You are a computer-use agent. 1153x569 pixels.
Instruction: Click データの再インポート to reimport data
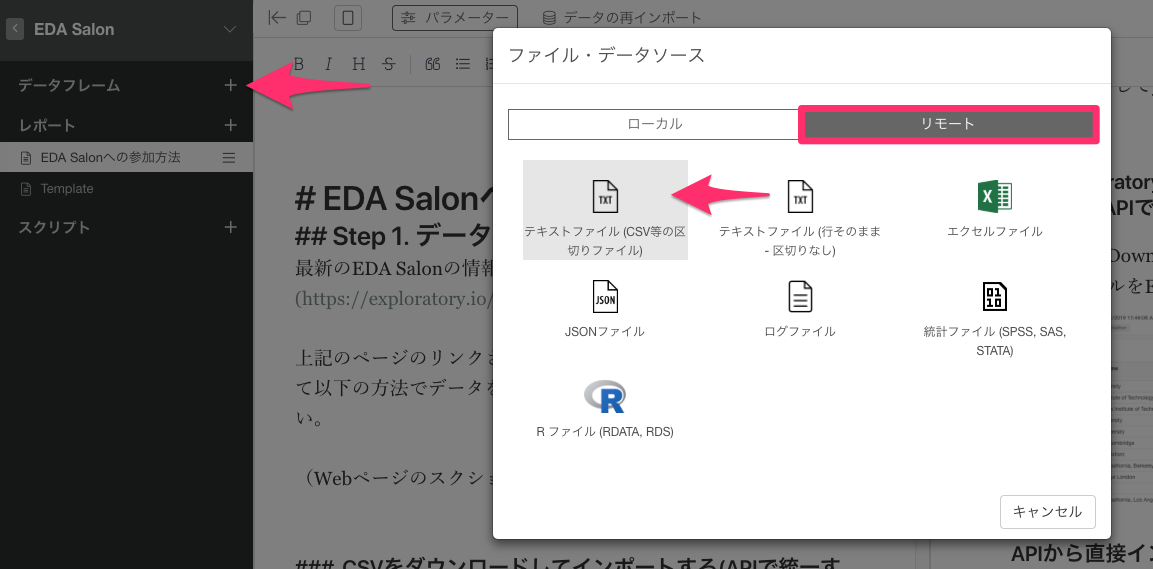[621, 18]
